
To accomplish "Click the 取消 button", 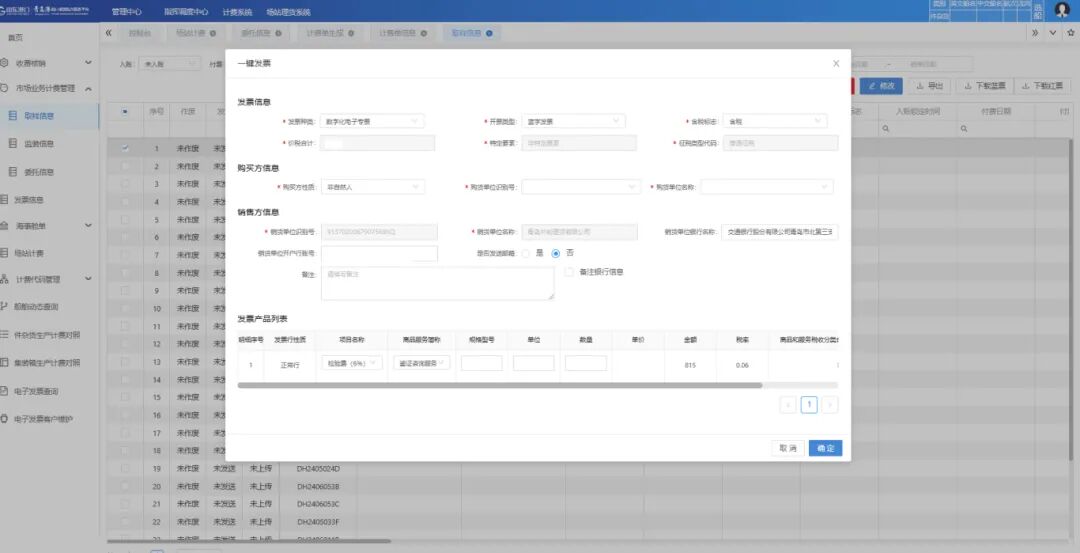I will (788, 448).
